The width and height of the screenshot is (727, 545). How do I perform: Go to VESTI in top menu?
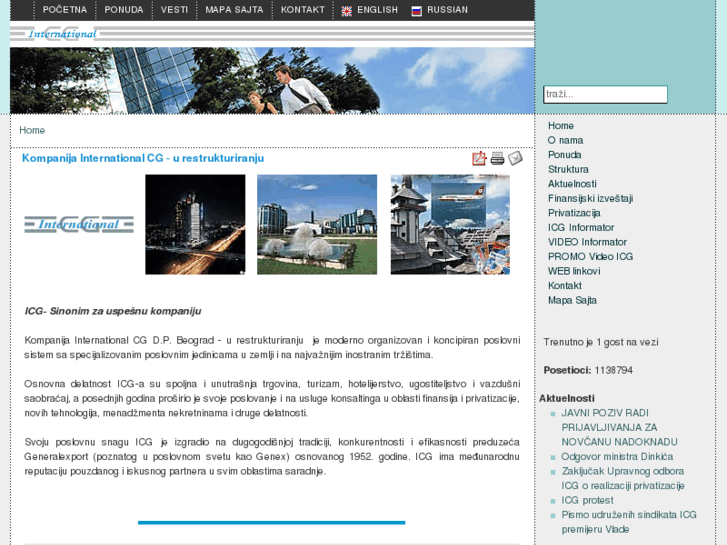tap(174, 10)
